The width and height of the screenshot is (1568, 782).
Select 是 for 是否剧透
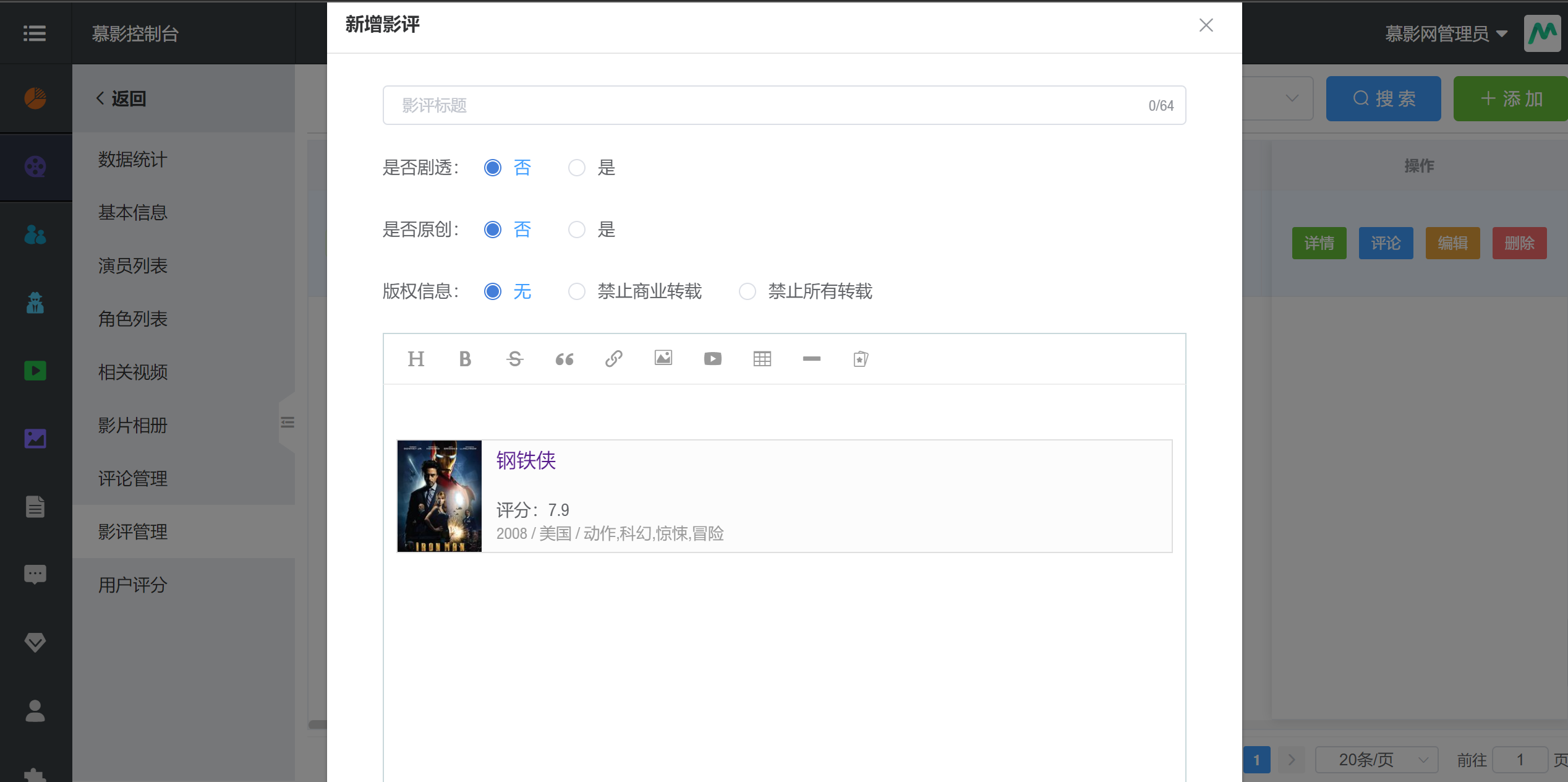point(592,168)
